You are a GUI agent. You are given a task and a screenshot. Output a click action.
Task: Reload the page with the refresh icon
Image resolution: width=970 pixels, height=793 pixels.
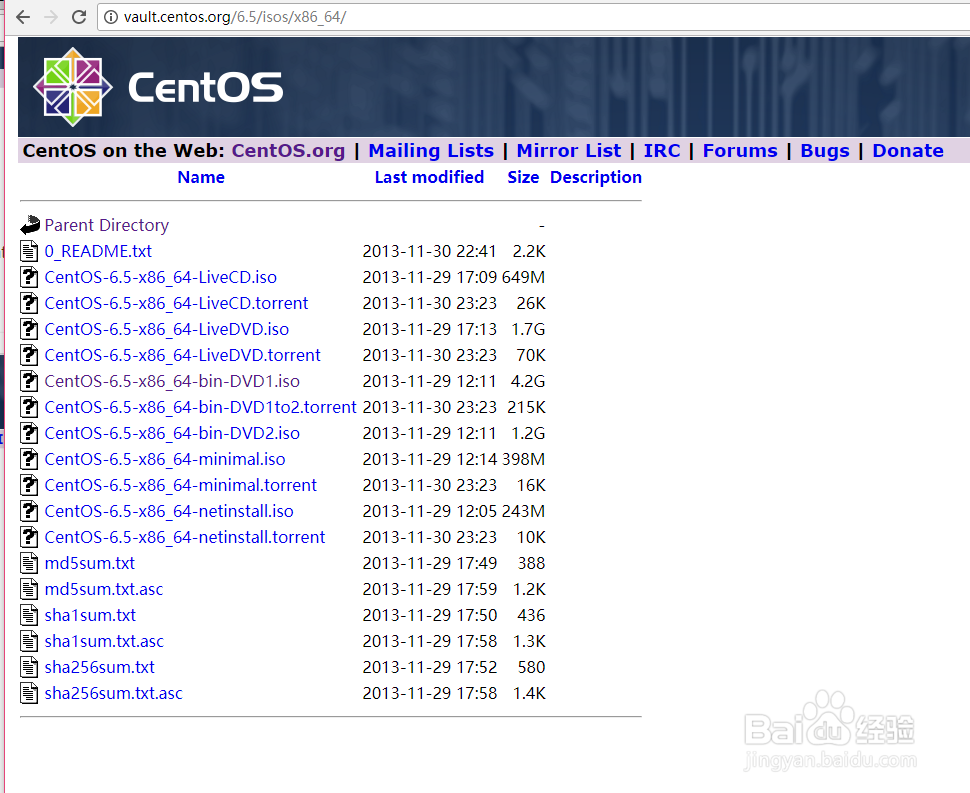(79, 17)
